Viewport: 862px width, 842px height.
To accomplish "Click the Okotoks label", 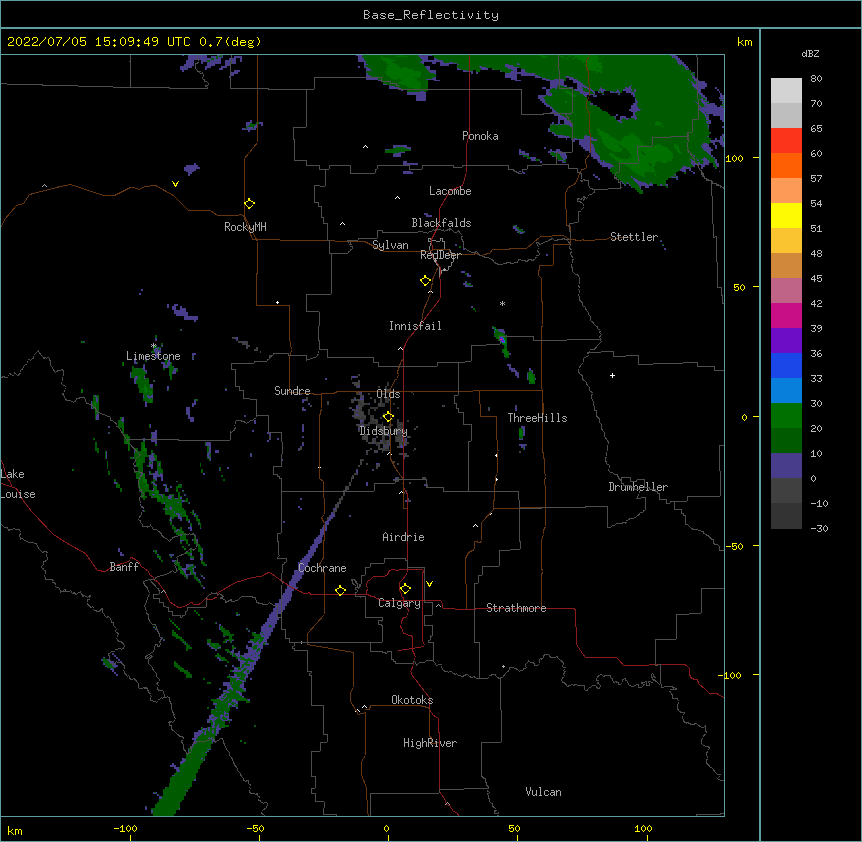I will pos(412,700).
